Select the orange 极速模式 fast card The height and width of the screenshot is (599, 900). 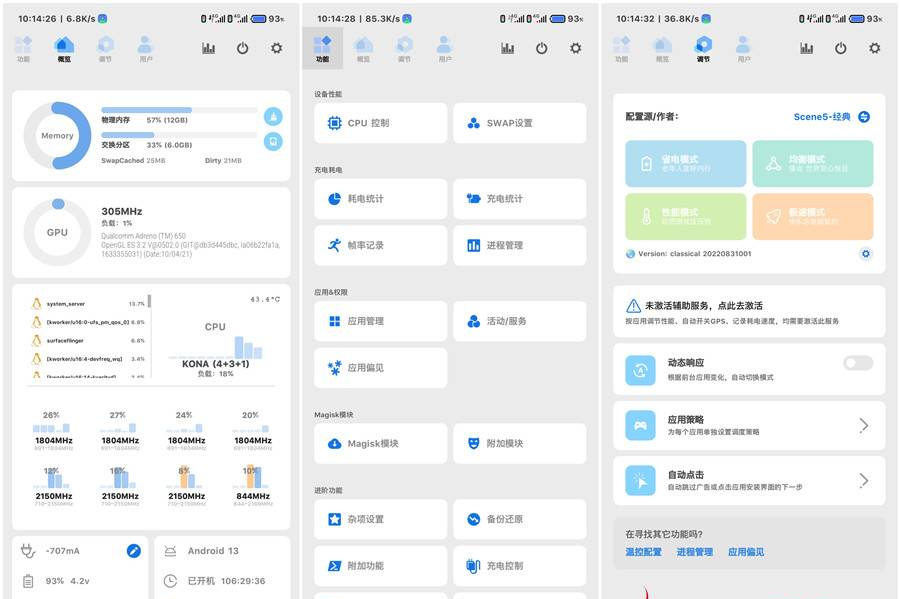tap(813, 216)
